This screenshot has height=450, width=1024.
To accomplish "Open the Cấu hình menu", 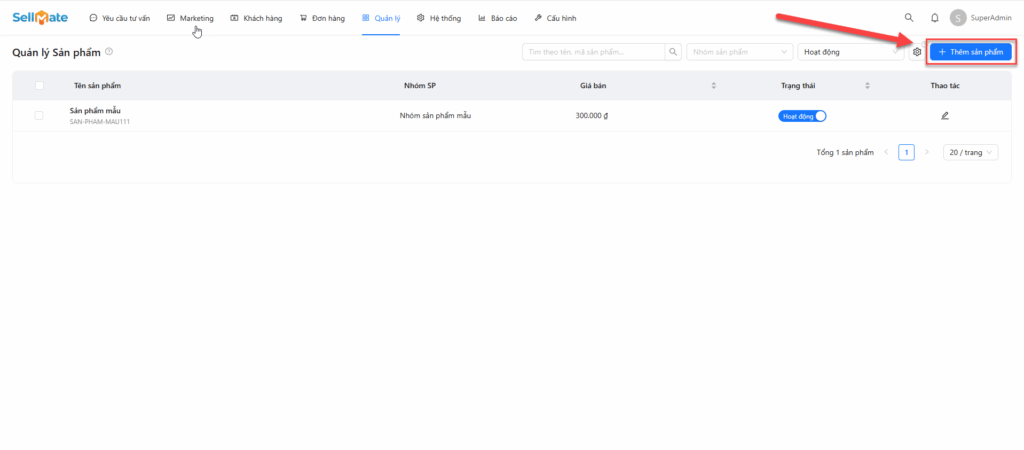I will [x=555, y=18].
